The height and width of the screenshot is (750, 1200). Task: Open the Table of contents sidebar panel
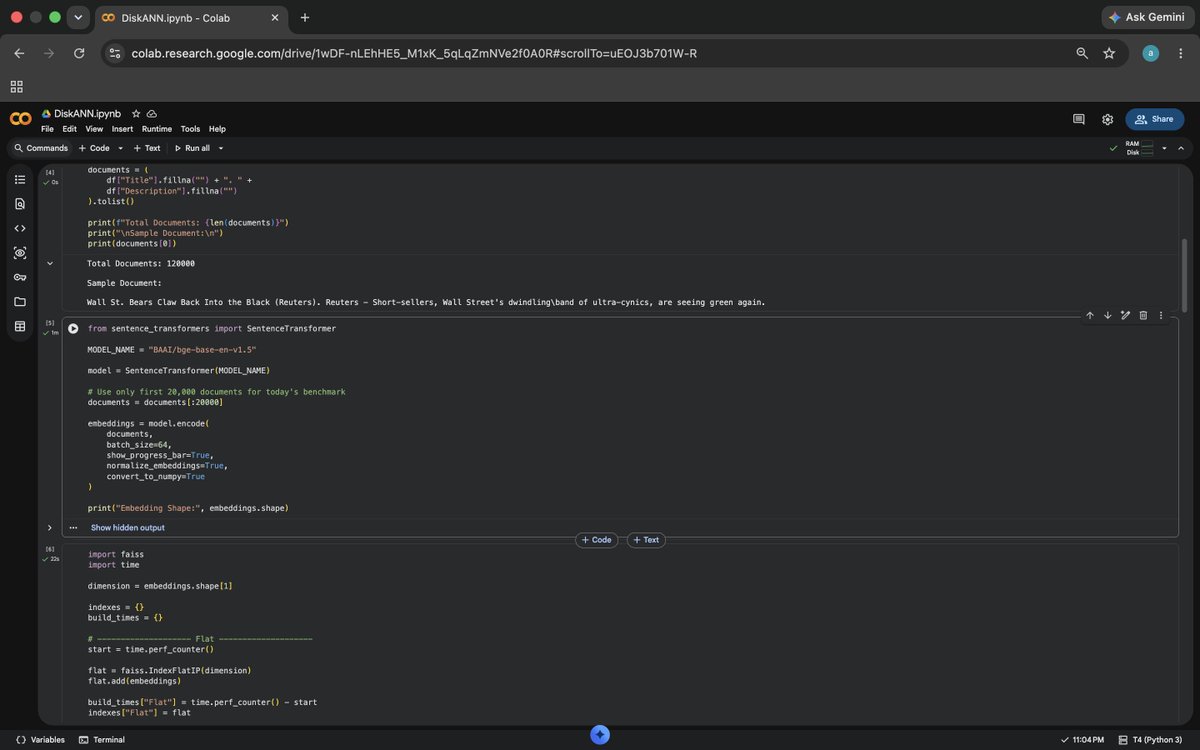20,179
